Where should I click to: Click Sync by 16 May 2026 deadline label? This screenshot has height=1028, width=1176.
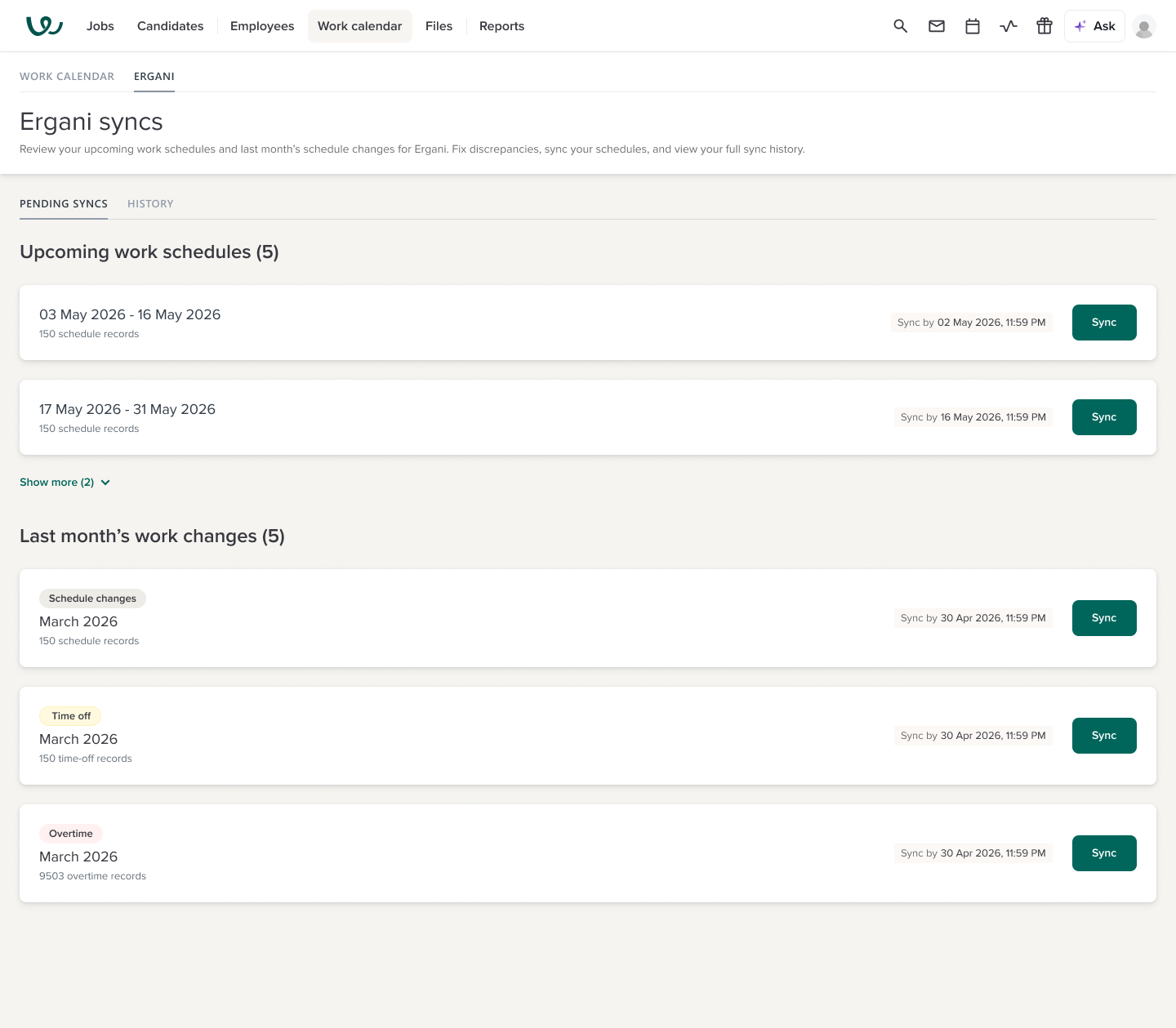973,417
